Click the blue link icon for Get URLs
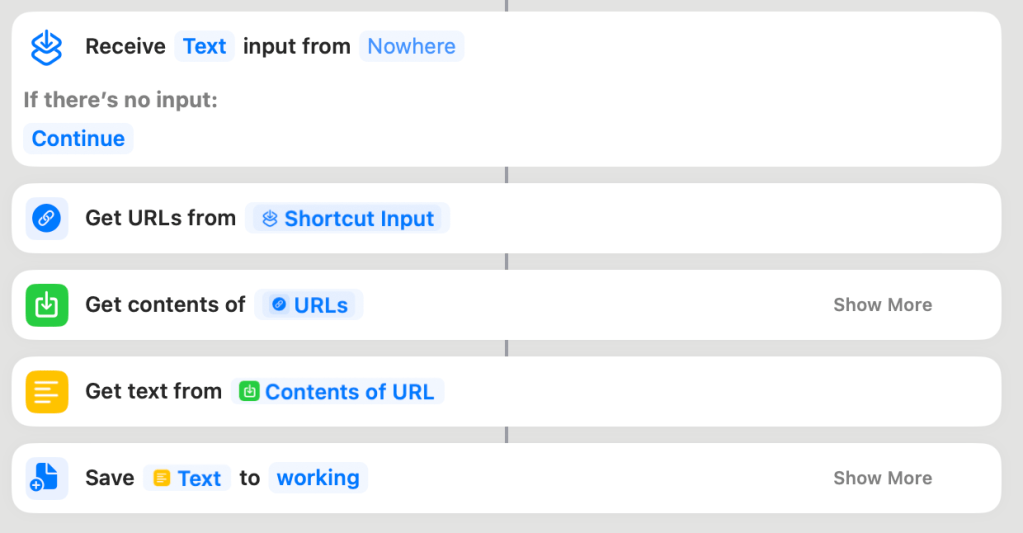This screenshot has height=533, width=1023. point(47,219)
